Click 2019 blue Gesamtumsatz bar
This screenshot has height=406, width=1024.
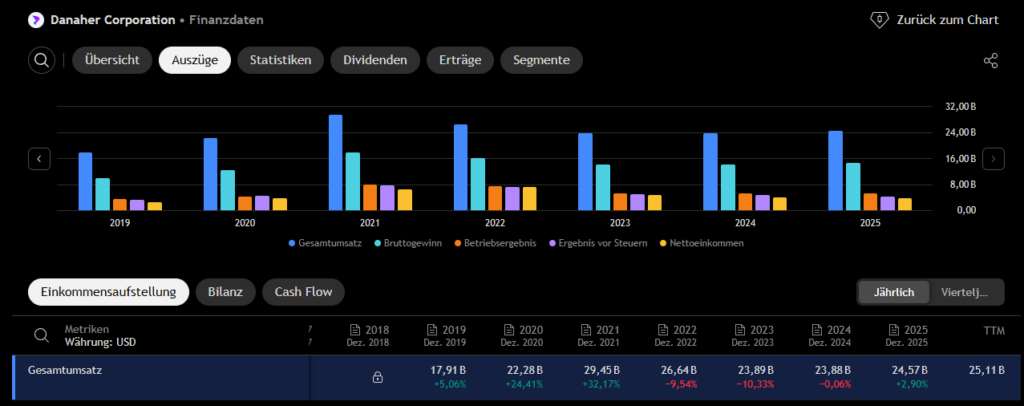point(86,181)
